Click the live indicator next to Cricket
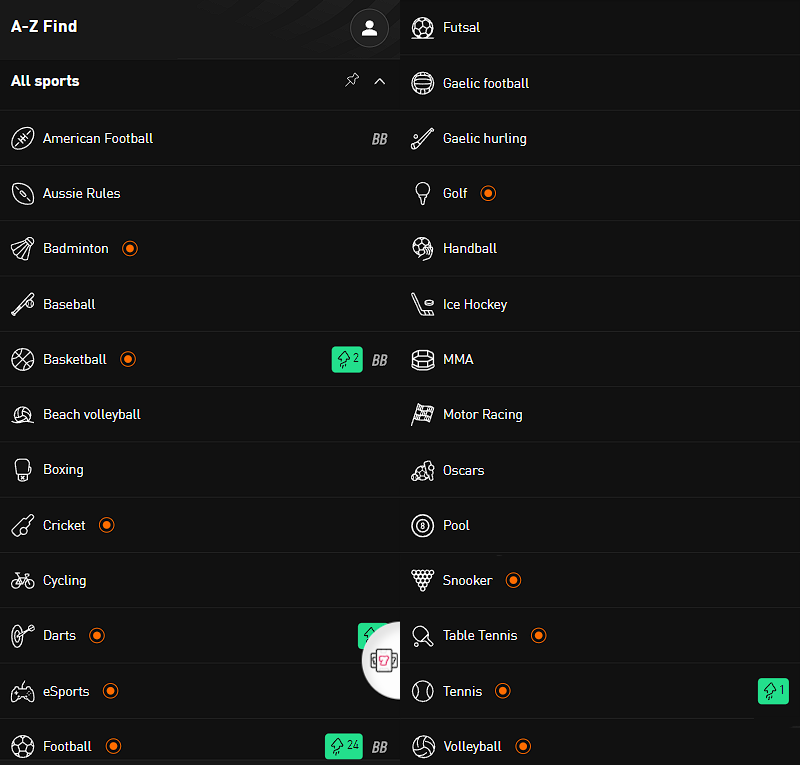The height and width of the screenshot is (765, 800). (x=107, y=526)
